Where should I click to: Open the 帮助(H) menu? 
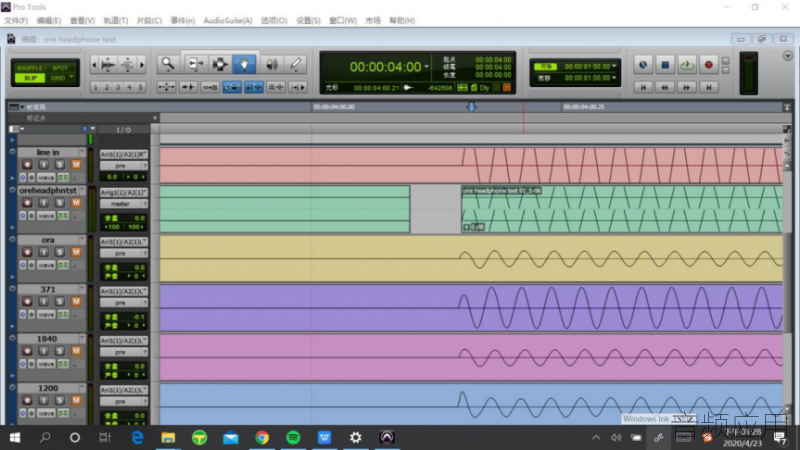pos(402,20)
